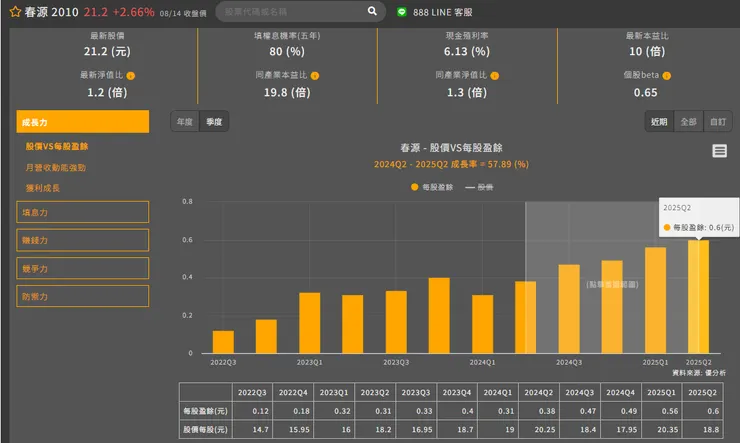Click the 每股盈餘(元) row label
This screenshot has height=443, width=740.
[205, 411]
